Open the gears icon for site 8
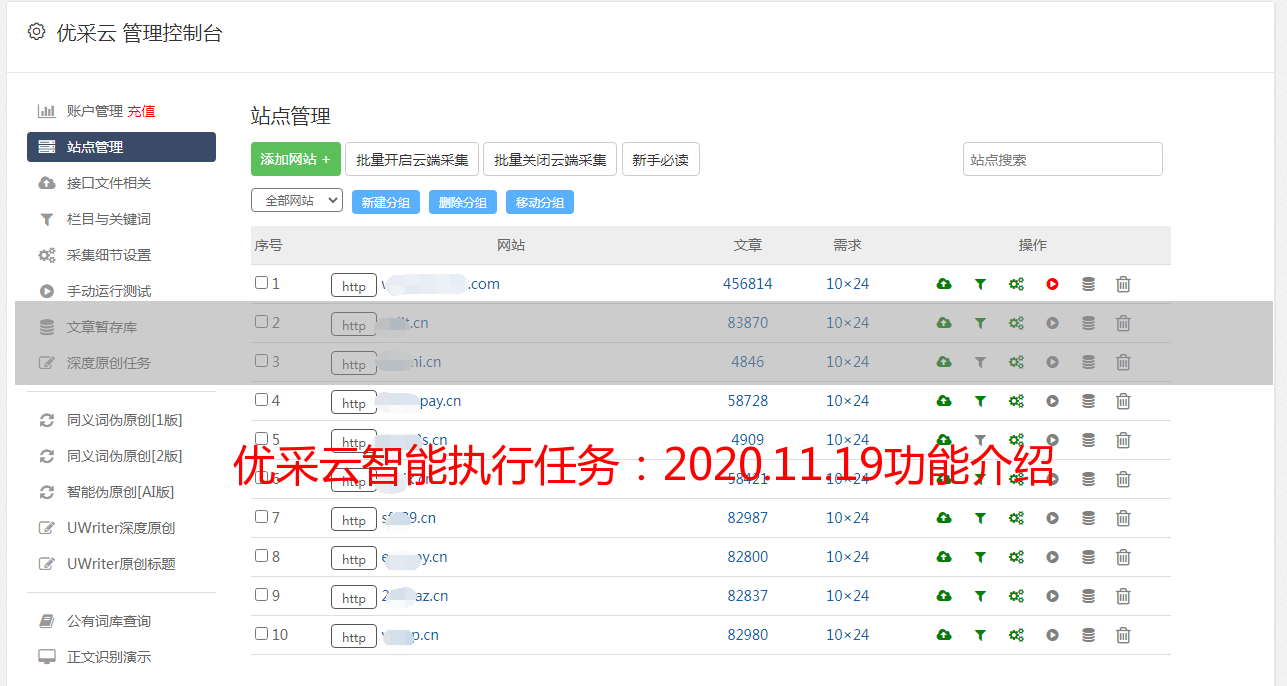 coord(1016,557)
